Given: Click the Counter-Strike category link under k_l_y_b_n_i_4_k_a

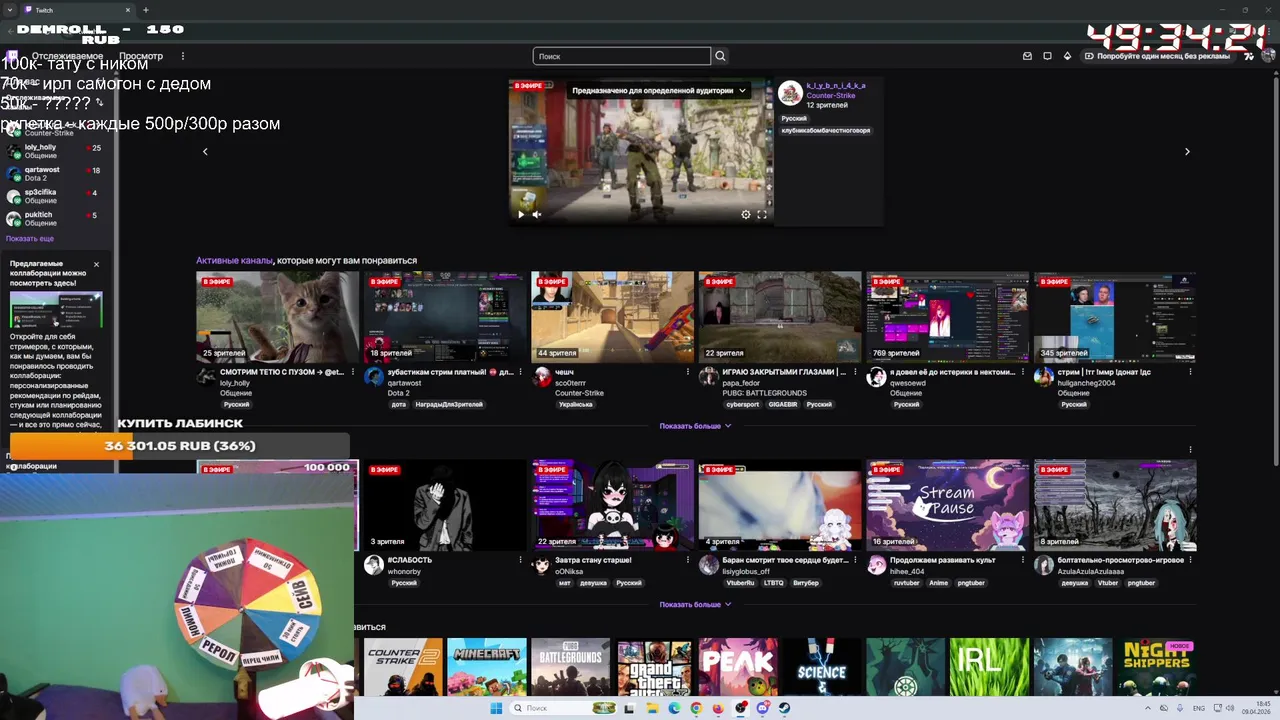Looking at the screenshot, I should point(830,96).
